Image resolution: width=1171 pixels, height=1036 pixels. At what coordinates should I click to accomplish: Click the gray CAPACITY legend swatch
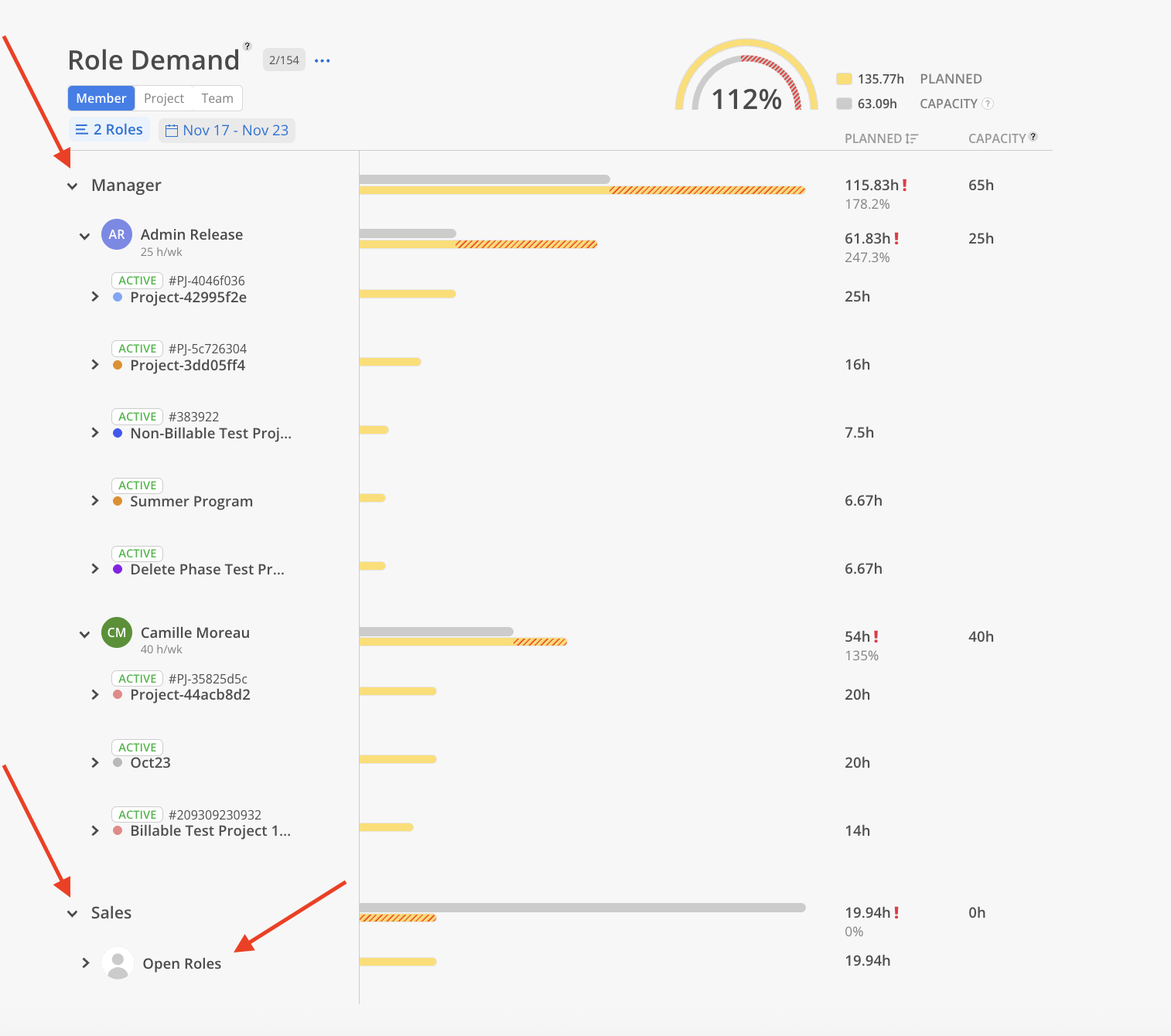pyautogui.click(x=844, y=104)
